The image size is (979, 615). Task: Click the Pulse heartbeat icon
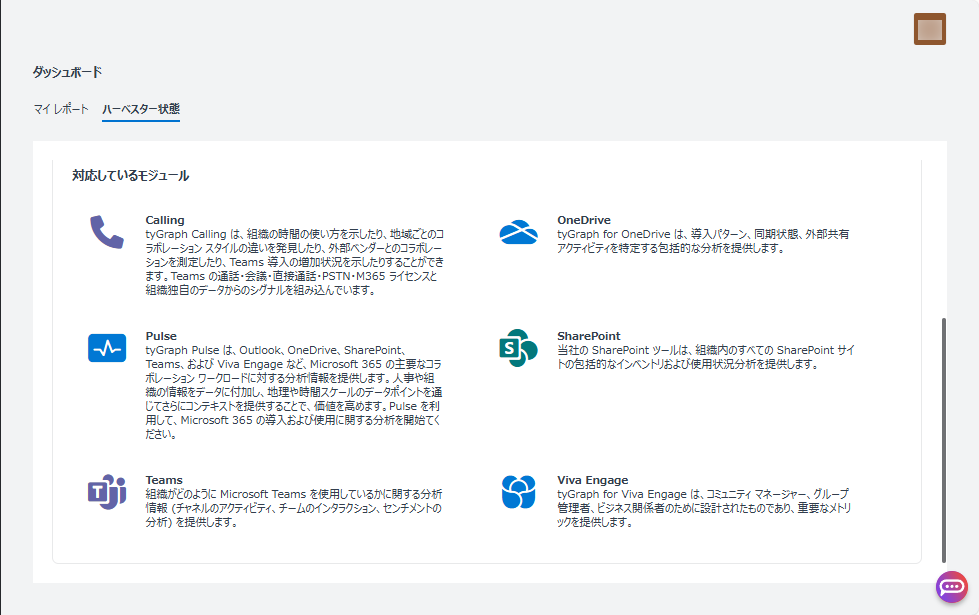(107, 348)
